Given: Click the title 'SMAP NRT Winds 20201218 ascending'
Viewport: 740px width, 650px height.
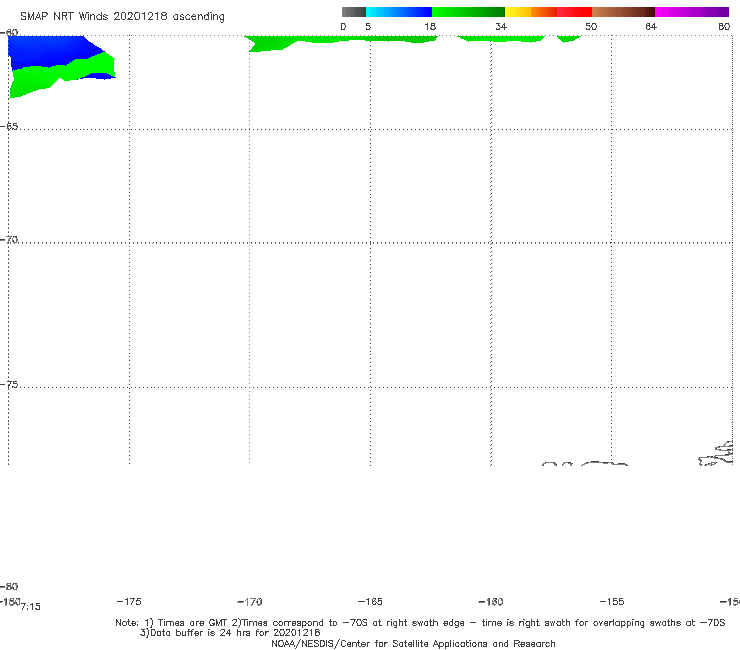Looking at the screenshot, I should [x=122, y=16].
